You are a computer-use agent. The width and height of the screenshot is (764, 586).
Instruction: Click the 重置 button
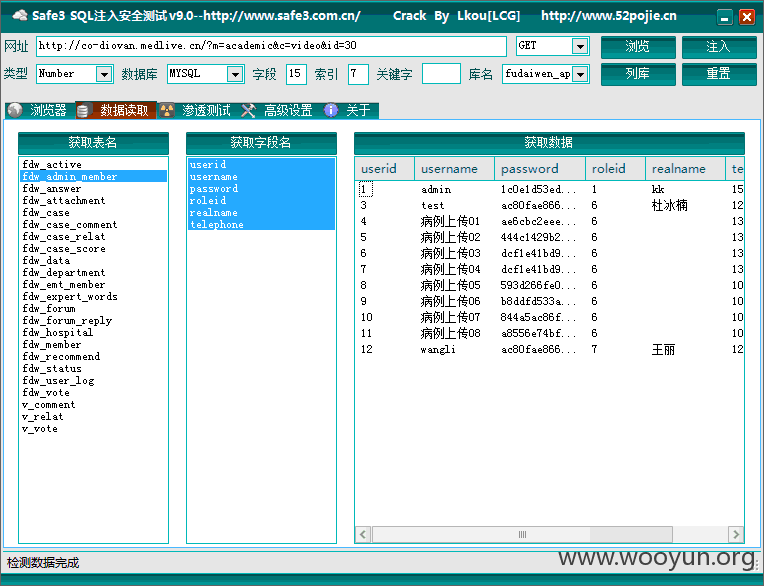point(719,74)
